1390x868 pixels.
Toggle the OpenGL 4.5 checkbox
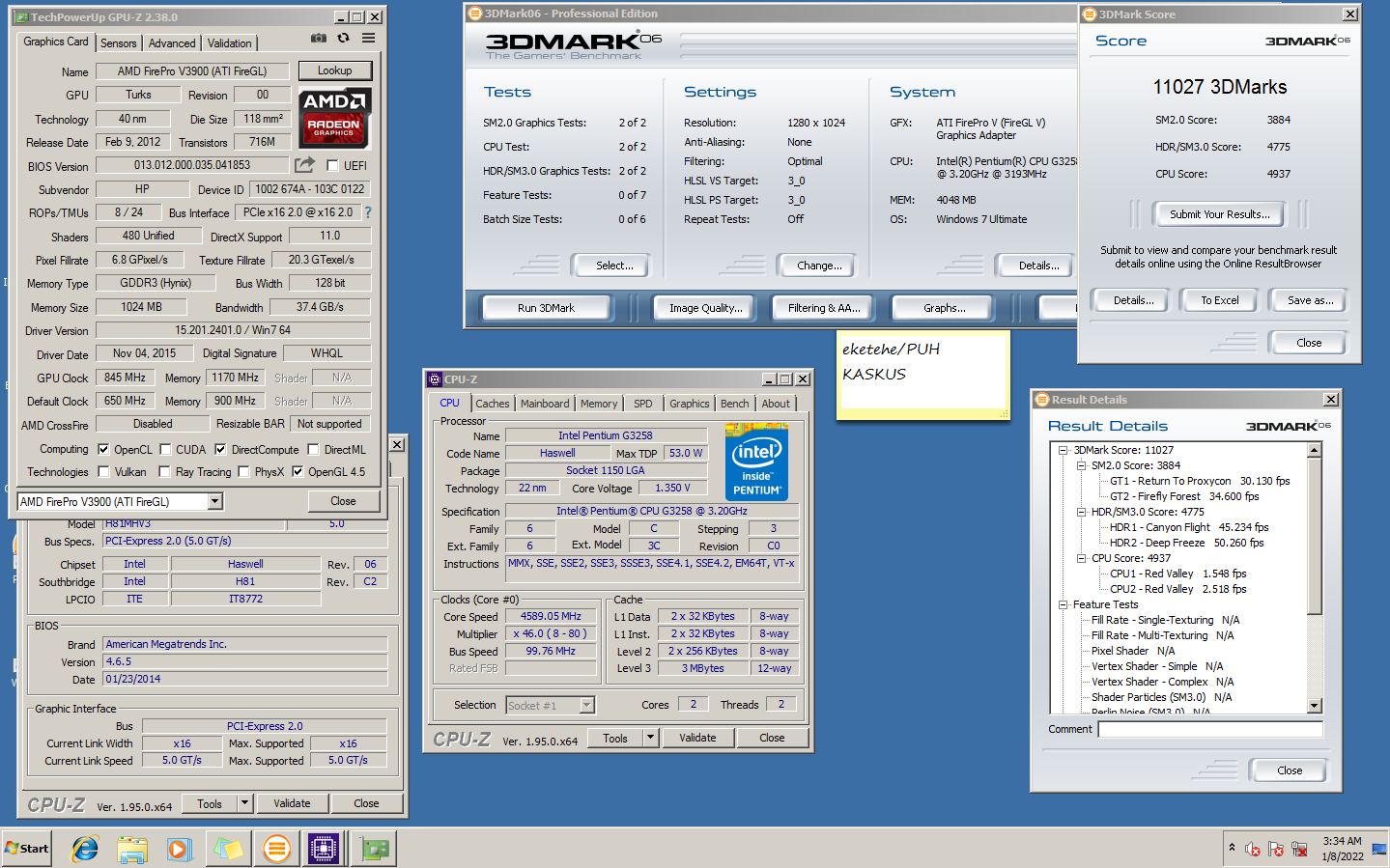(298, 471)
